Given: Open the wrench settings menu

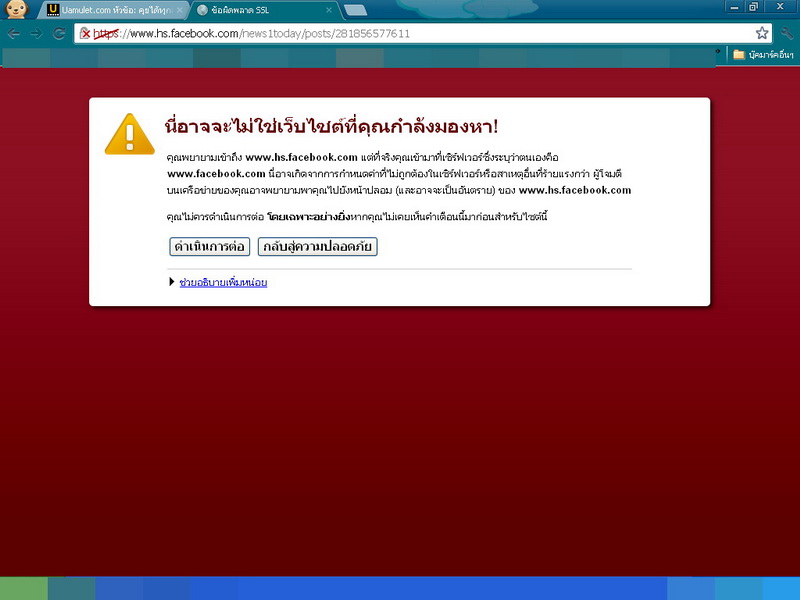Looking at the screenshot, I should click(787, 33).
